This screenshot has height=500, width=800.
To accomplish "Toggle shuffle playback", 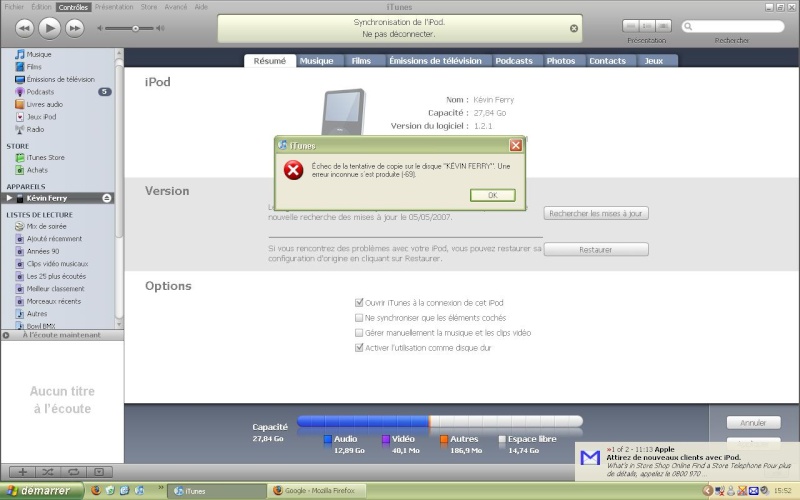I will tap(48, 472).
